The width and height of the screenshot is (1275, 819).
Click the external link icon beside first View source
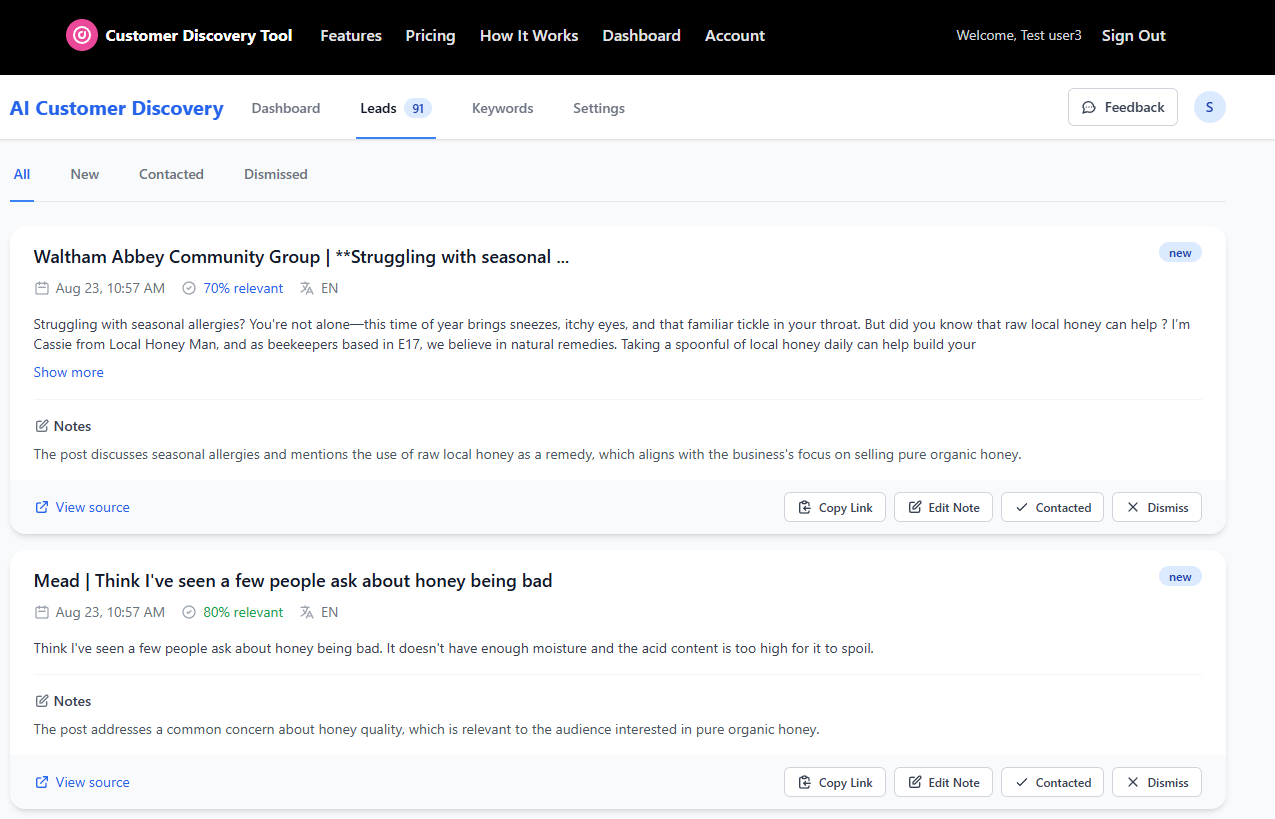42,507
